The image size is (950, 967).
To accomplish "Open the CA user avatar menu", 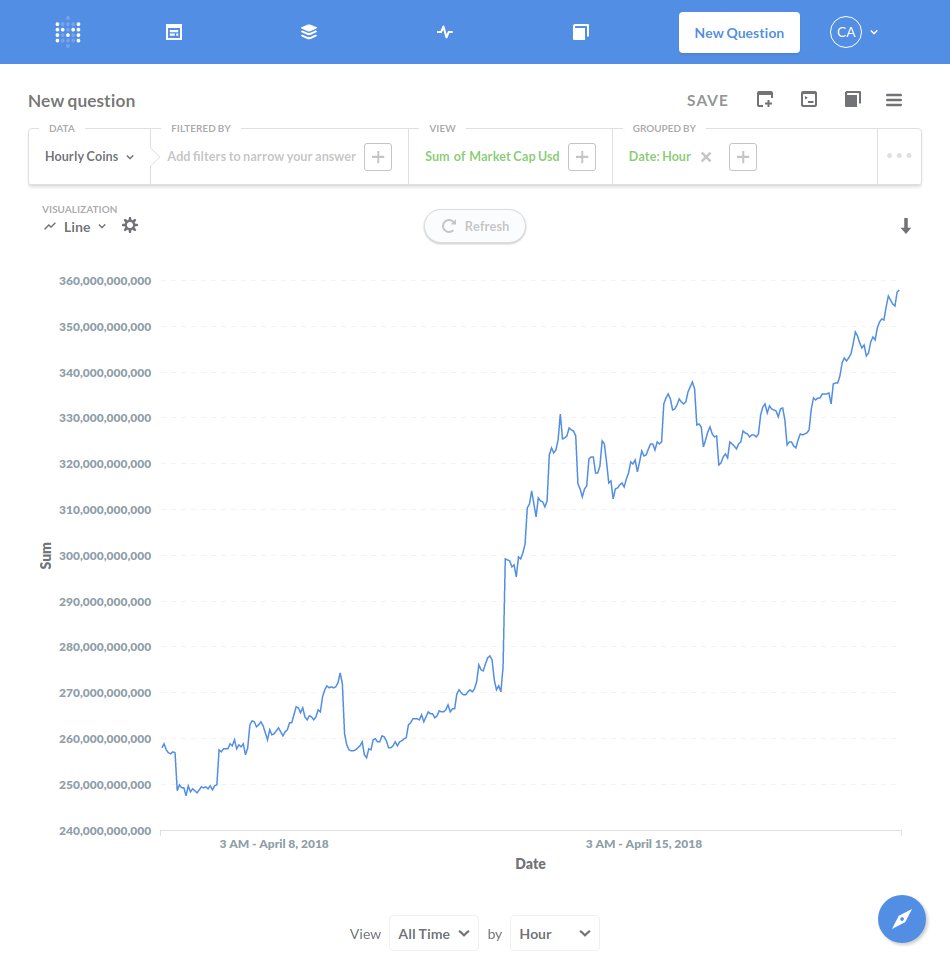I will pyautogui.click(x=846, y=32).
